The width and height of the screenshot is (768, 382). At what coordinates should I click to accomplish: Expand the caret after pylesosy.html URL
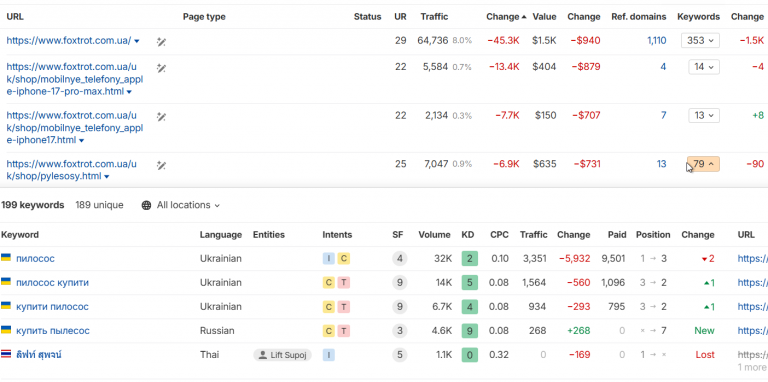coord(106,176)
